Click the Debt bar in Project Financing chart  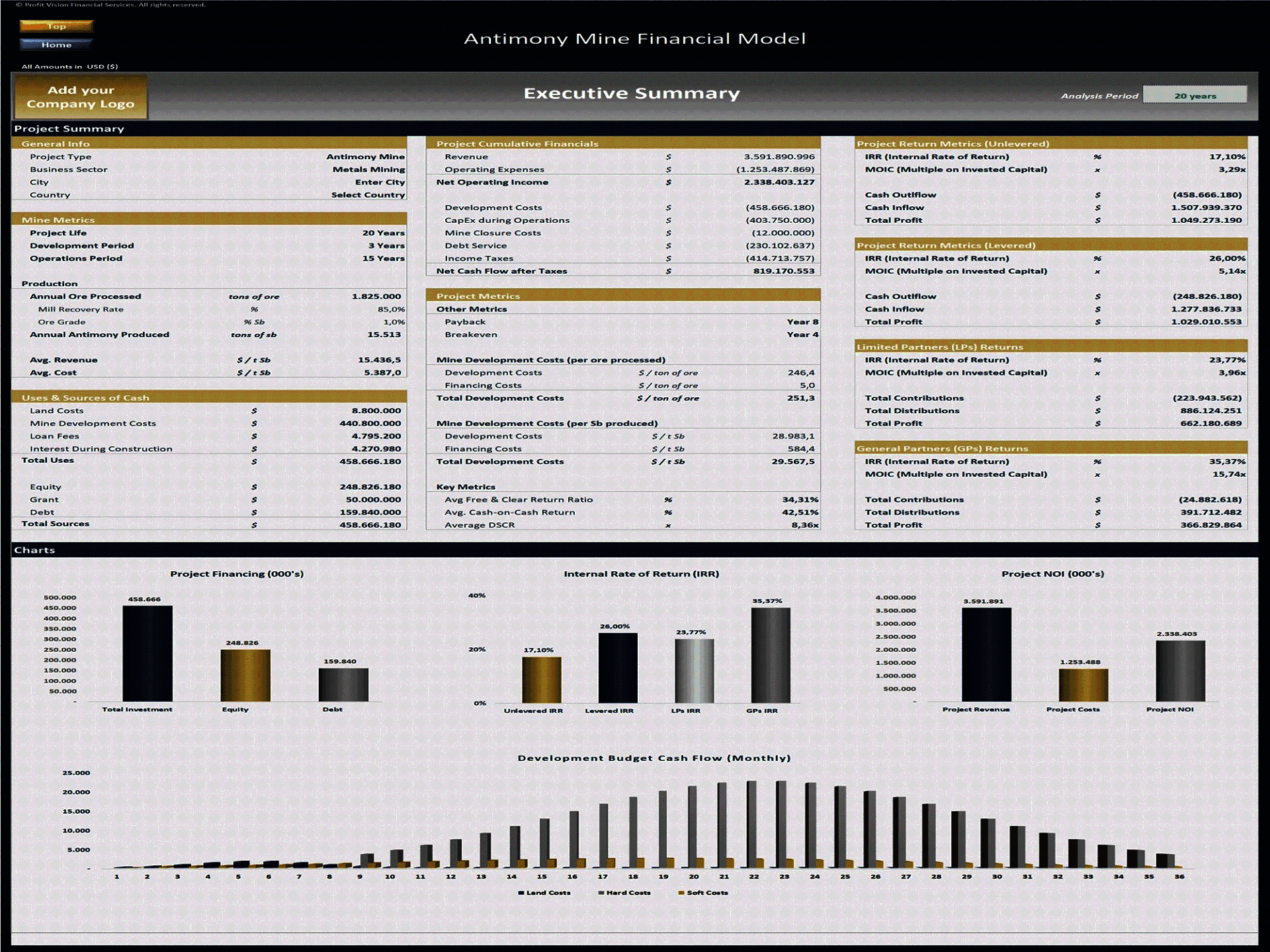click(343, 684)
